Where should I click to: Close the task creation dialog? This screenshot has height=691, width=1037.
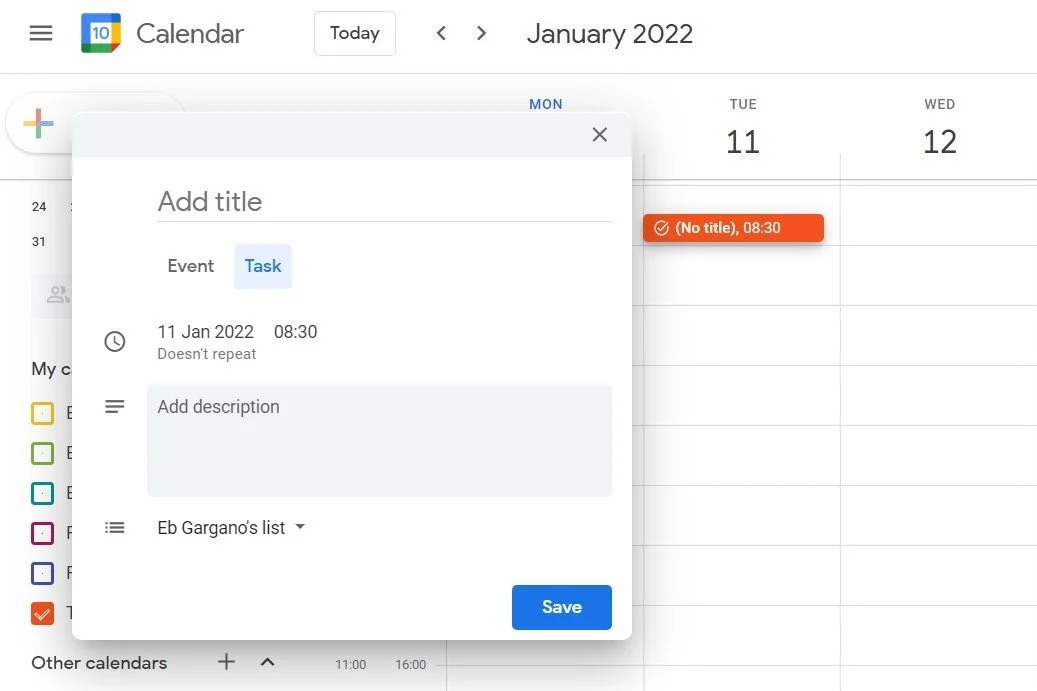(599, 135)
